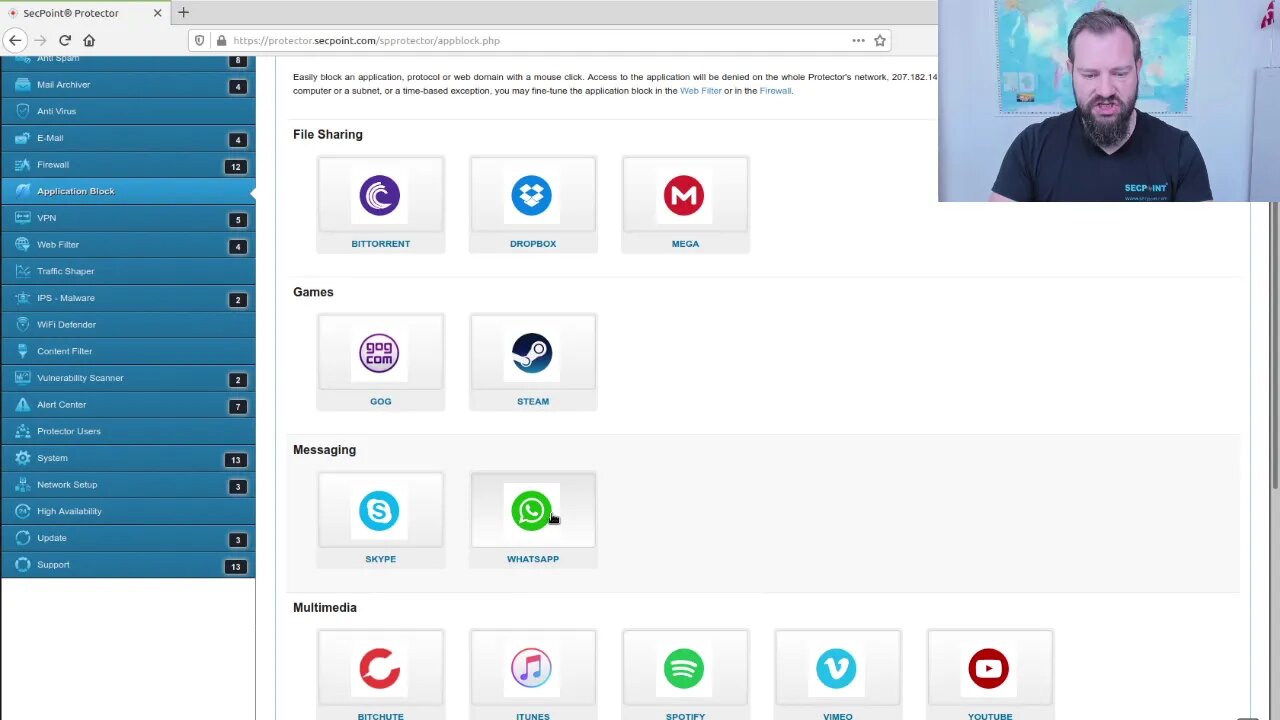This screenshot has height=720, width=1280.
Task: Open Anti Virus sidebar section
Action: pyautogui.click(x=127, y=111)
